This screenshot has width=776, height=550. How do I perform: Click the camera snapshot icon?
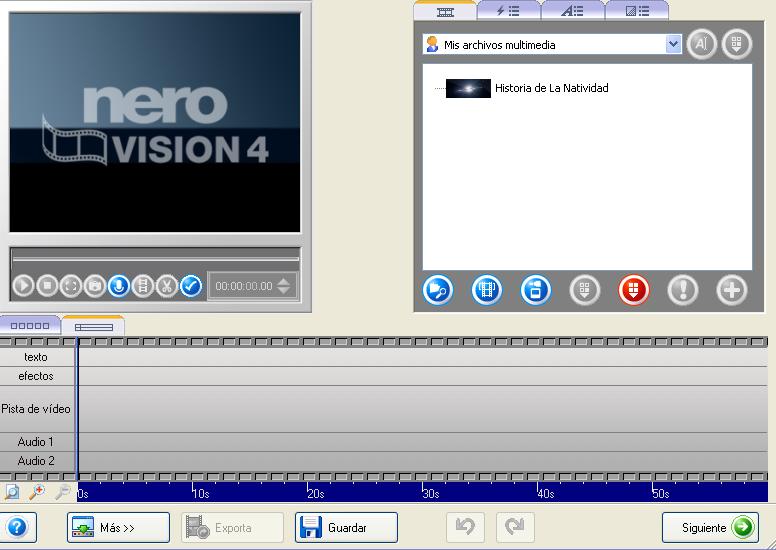(x=95, y=286)
